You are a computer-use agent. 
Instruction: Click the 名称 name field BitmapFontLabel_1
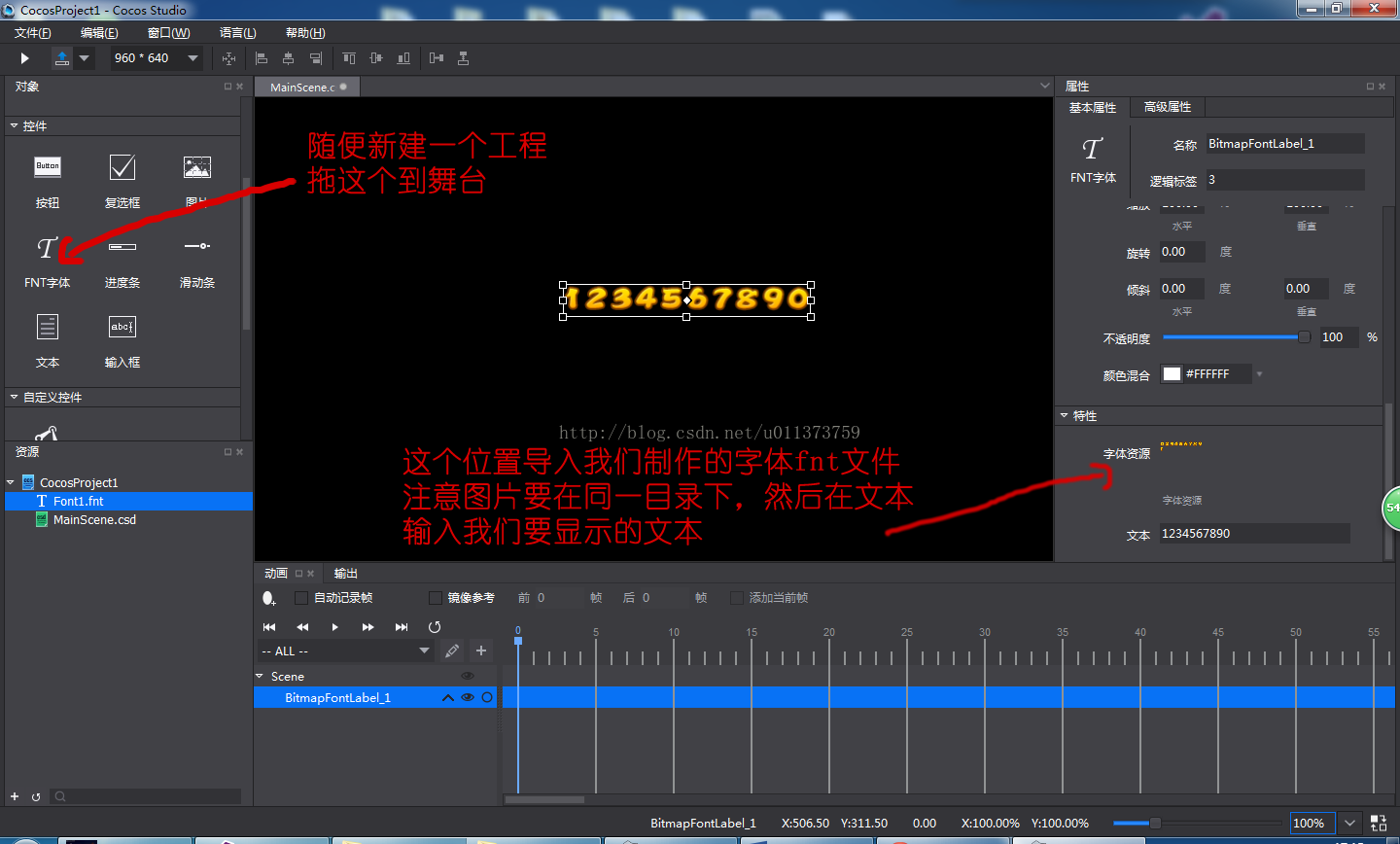(1285, 144)
